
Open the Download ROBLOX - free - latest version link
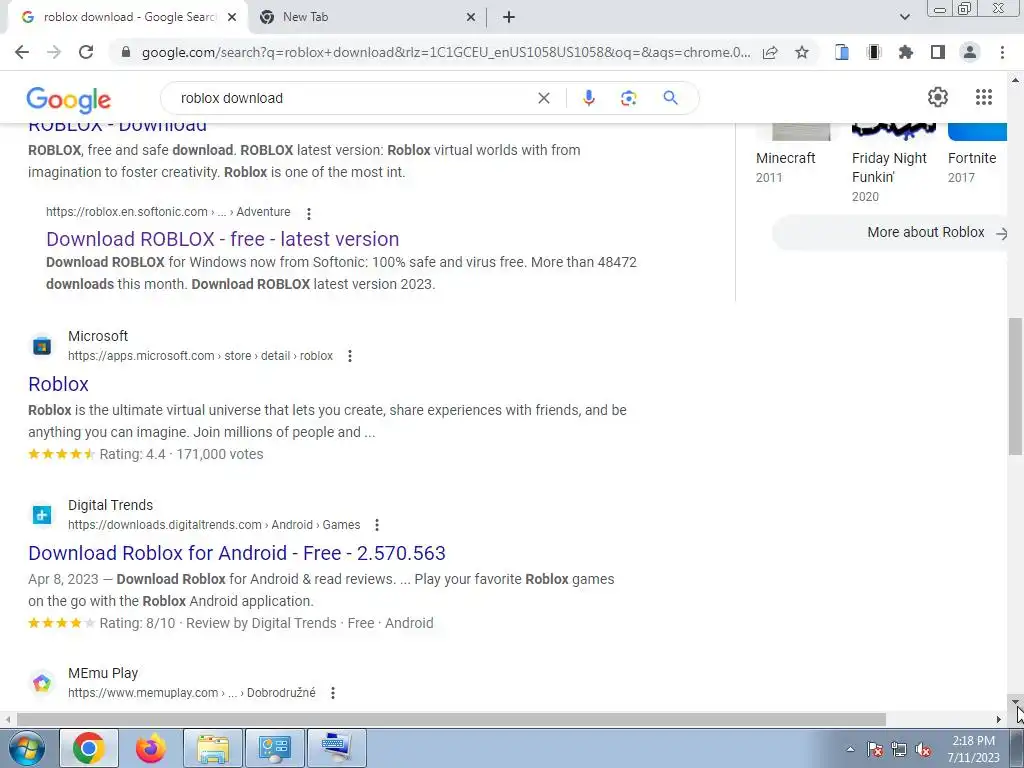pyautogui.click(x=223, y=239)
